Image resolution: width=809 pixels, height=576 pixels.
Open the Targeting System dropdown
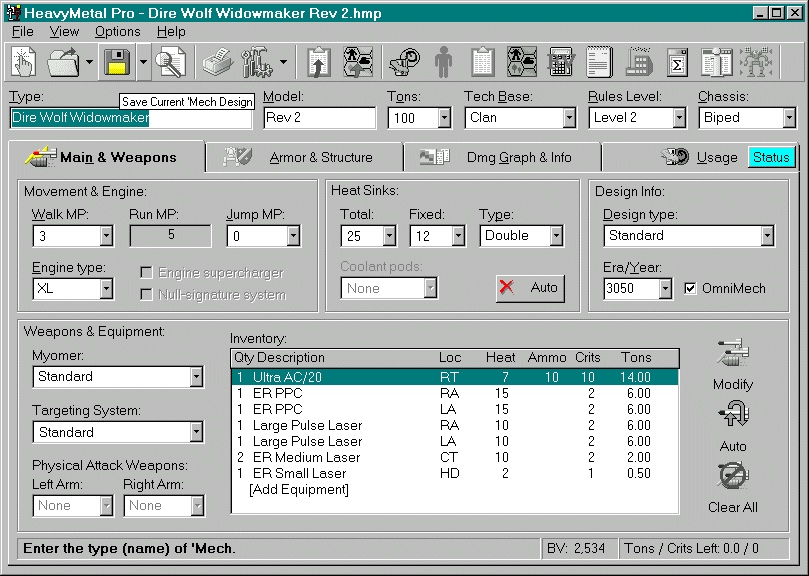[x=196, y=432]
